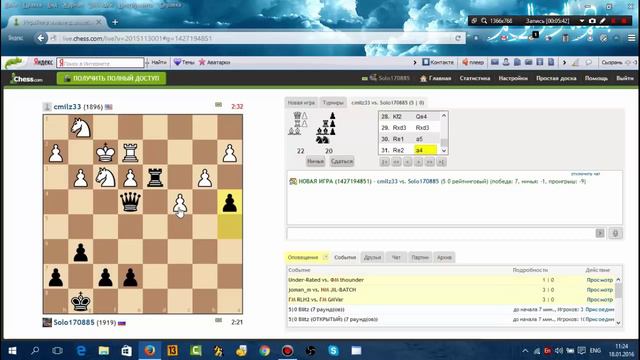This screenshot has width=640, height=360.
Task: Expand the toolbar overflow chevron before Контакты
Action: 415,62
